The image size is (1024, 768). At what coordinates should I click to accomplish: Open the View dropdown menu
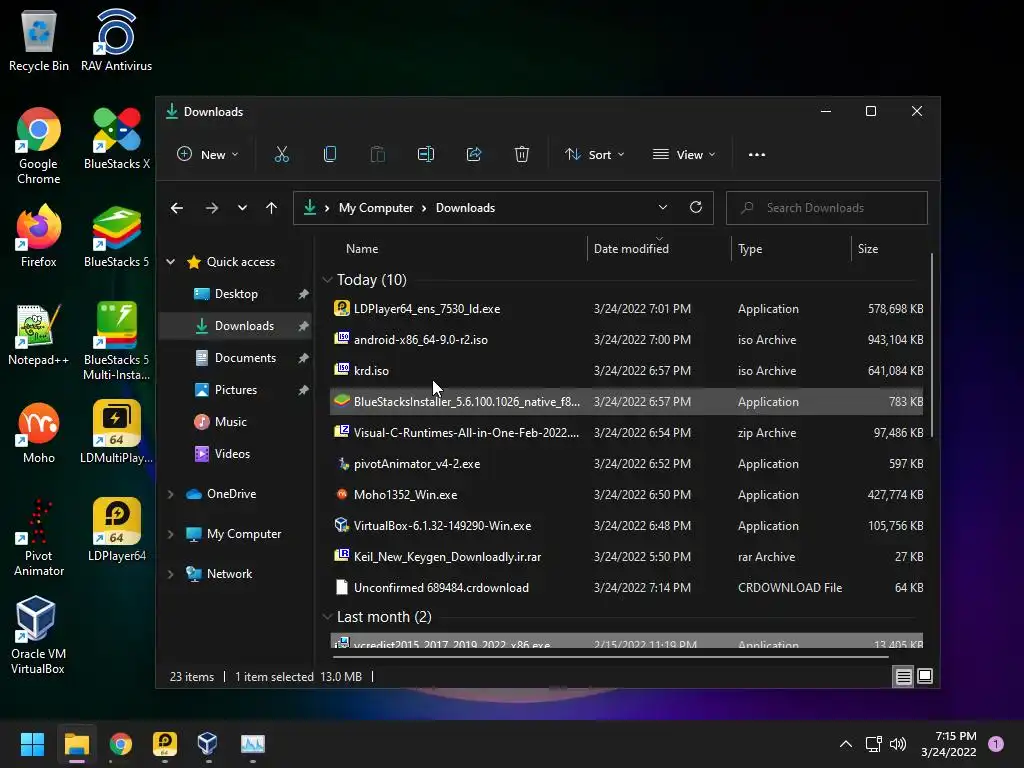tap(684, 155)
